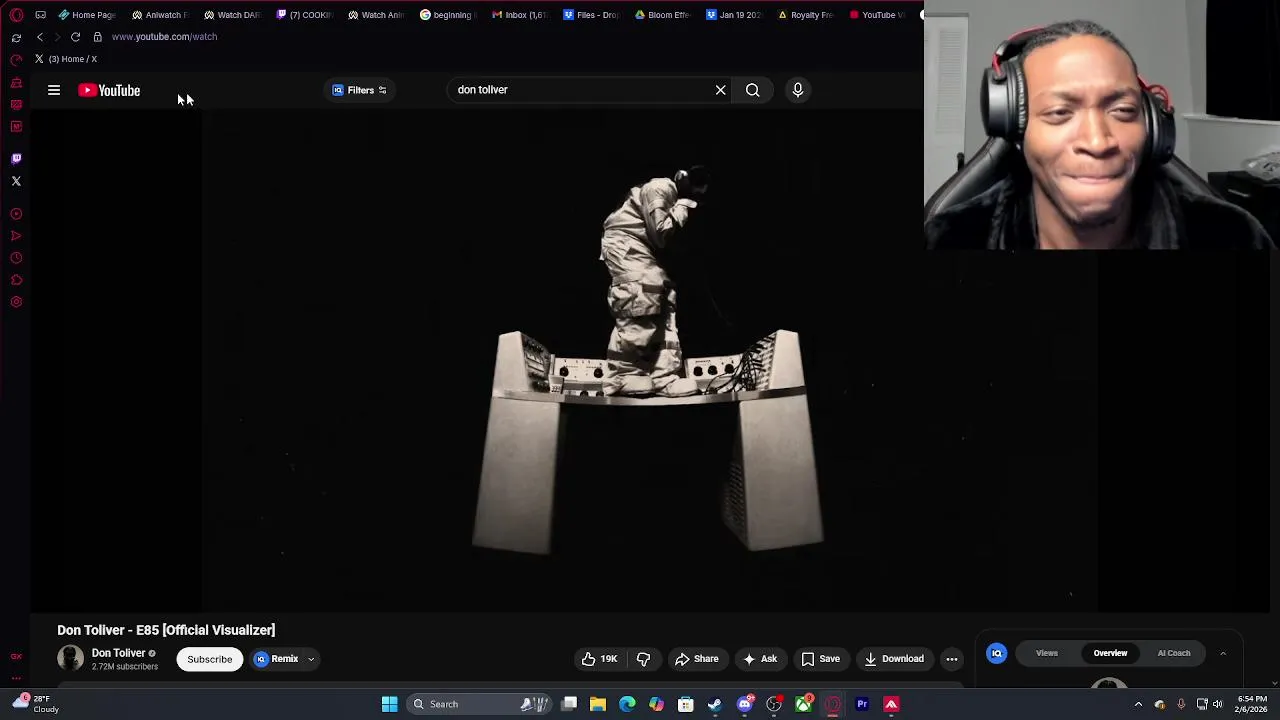Open the Gmail 'Inbox' browser tab
This screenshot has height=720, width=1280.
click(520, 15)
